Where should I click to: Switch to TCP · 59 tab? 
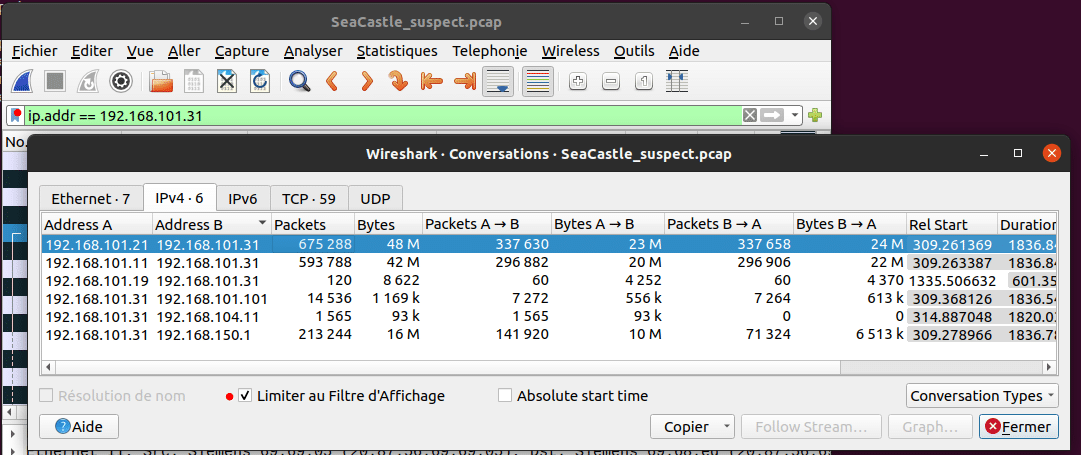tap(309, 199)
